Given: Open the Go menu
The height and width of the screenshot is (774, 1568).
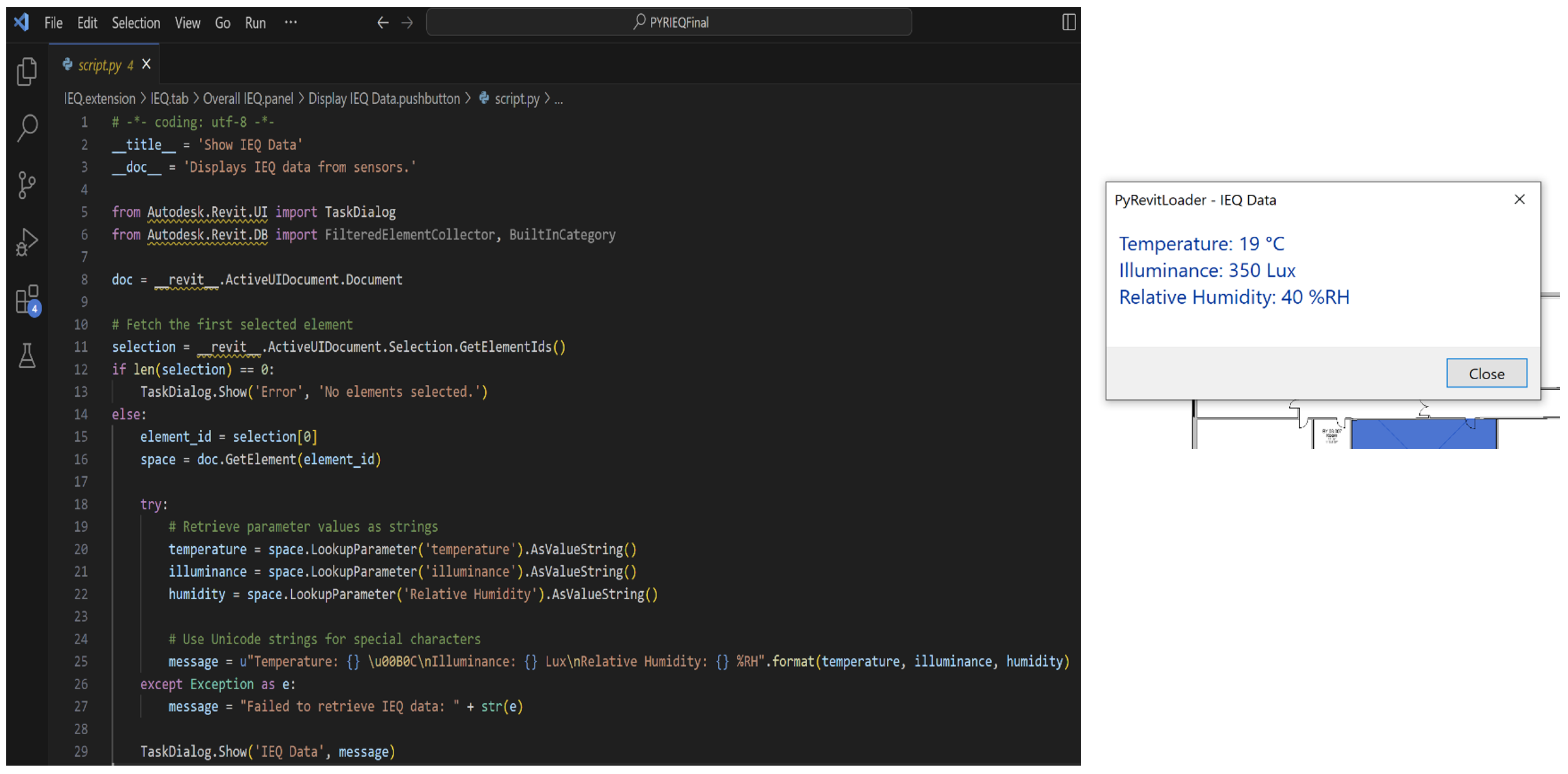Looking at the screenshot, I should [222, 23].
